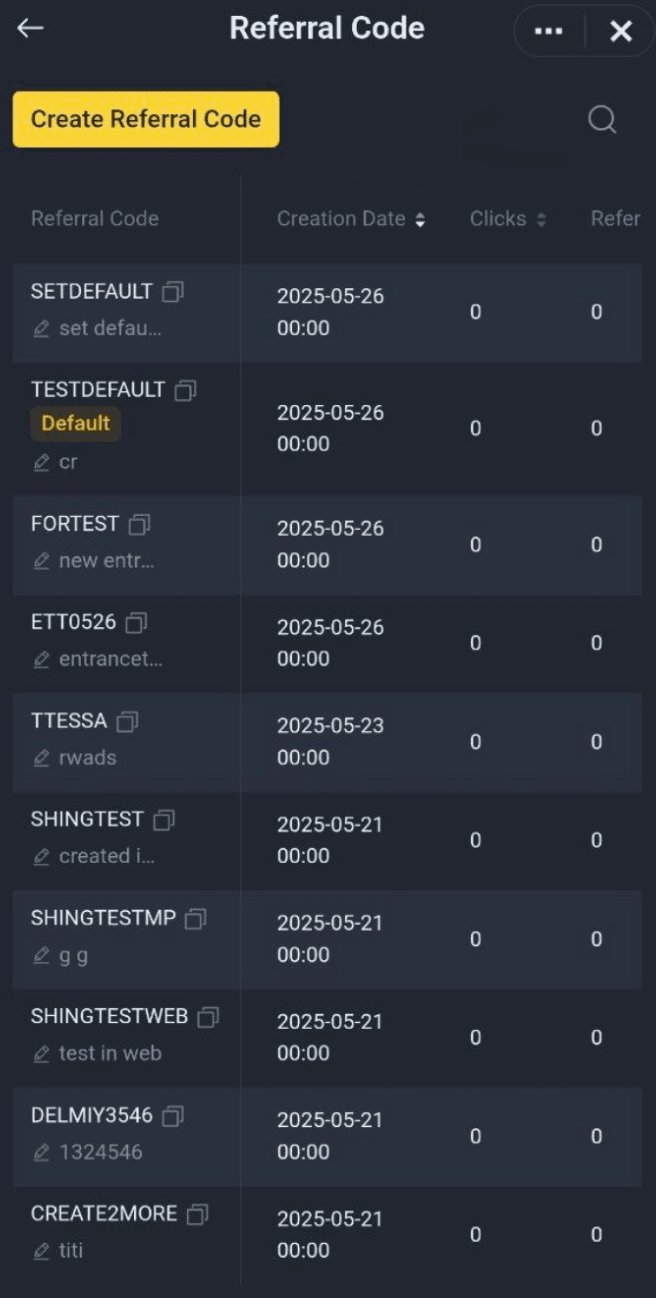Edit the note for ETT0526 code

click(x=41, y=660)
